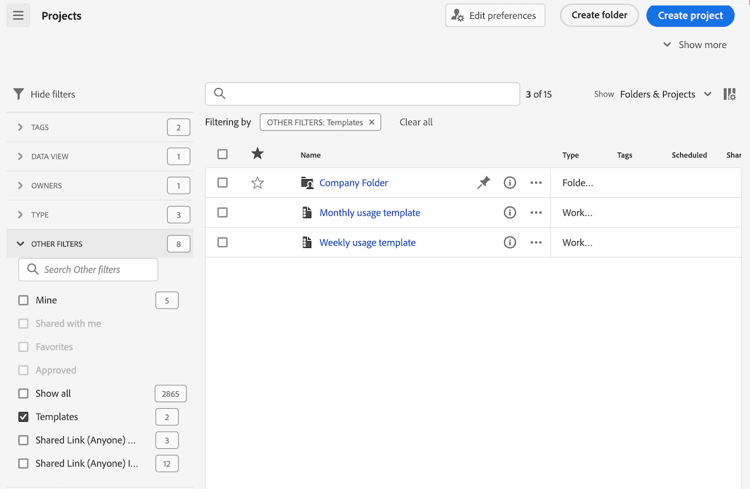Expand the TAGS filter section
This screenshot has height=489, width=750.
tap(21, 128)
